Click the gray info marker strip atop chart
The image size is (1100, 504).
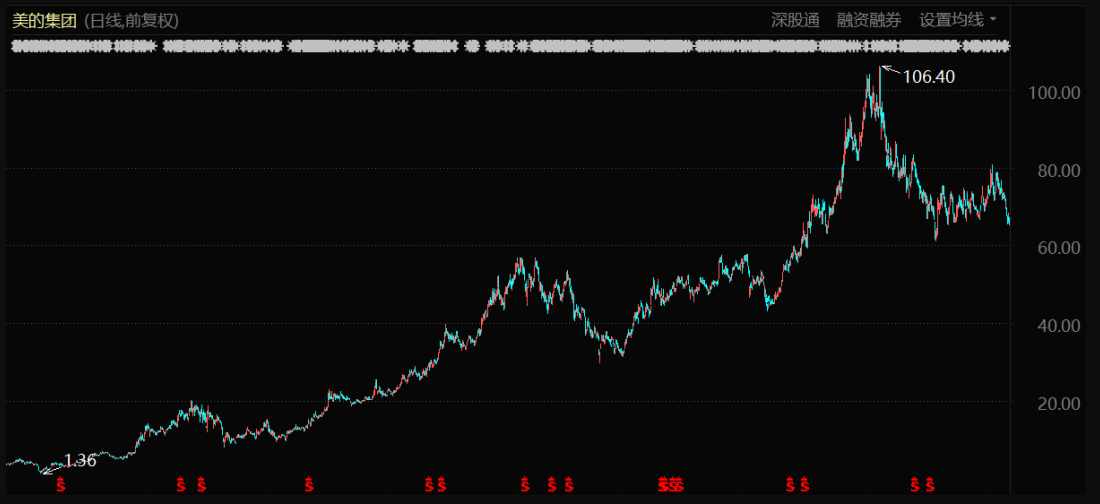[x=510, y=46]
